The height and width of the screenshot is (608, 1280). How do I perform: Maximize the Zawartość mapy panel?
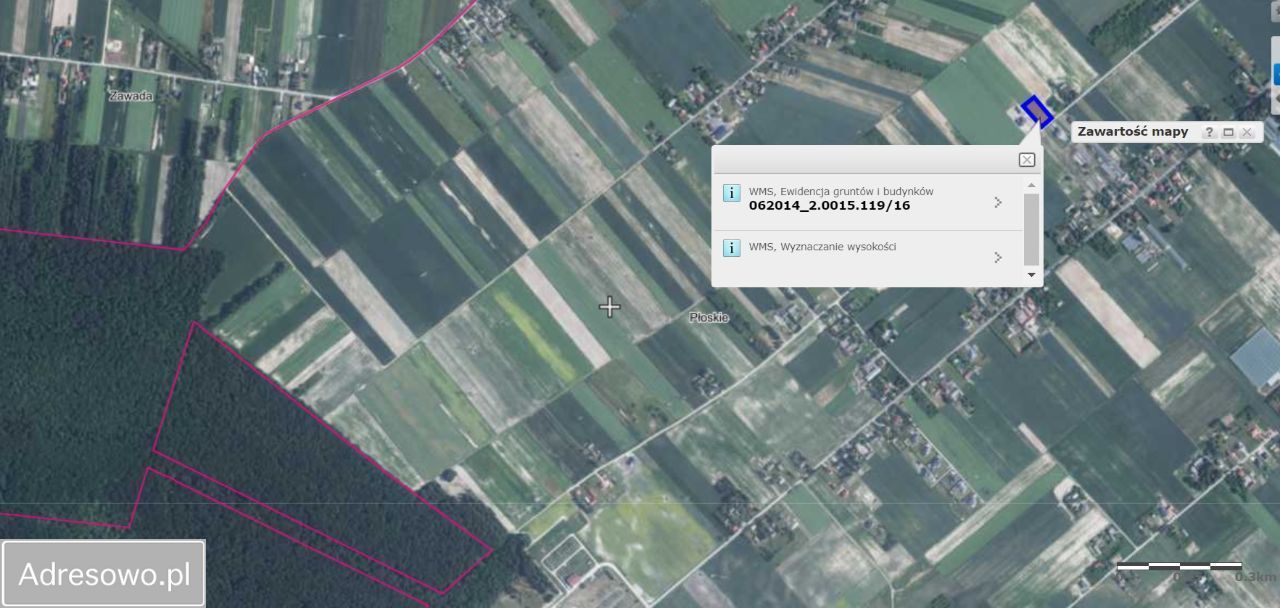pyautogui.click(x=1229, y=132)
